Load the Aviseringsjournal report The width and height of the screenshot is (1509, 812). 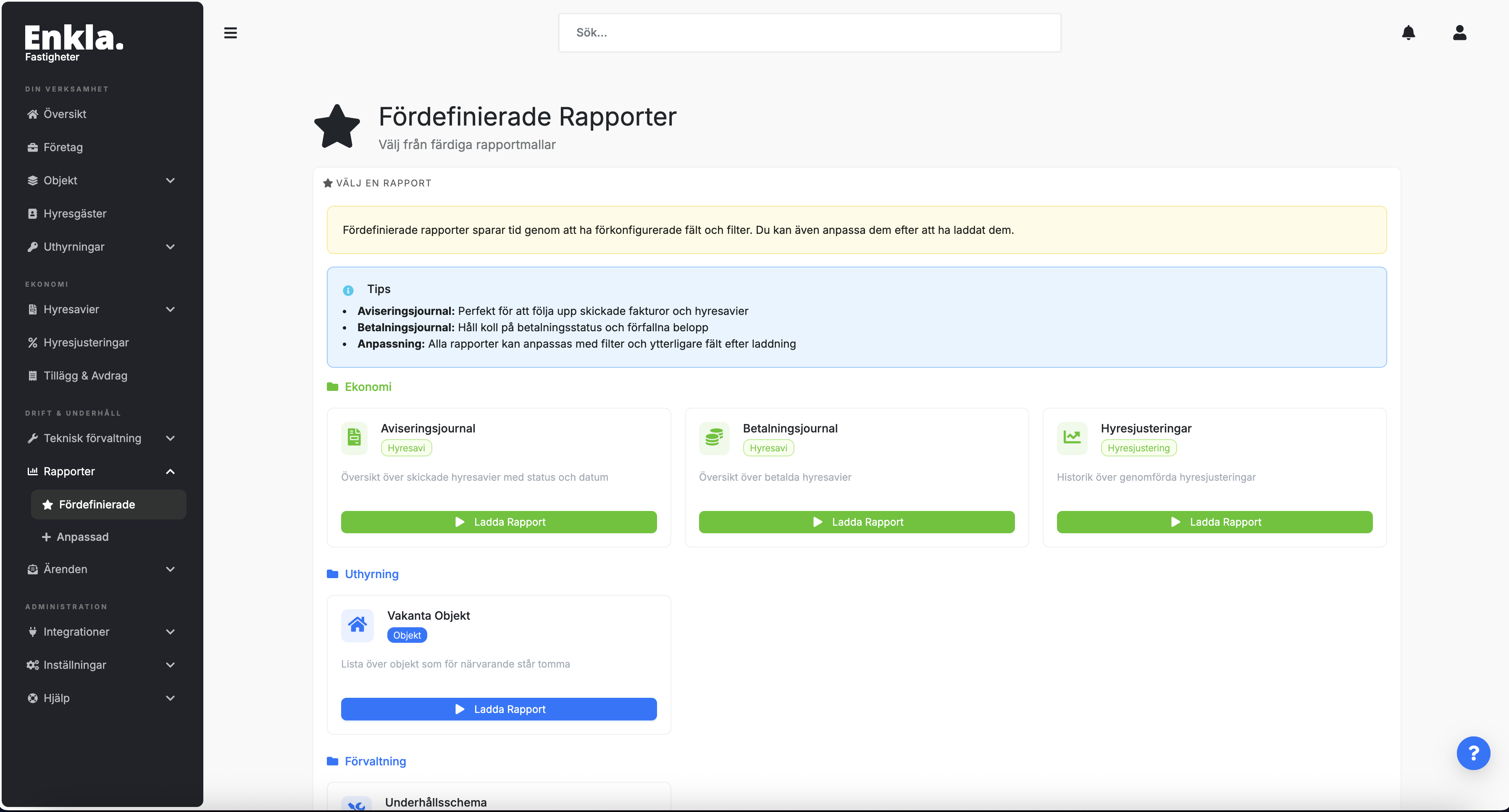pyautogui.click(x=499, y=522)
